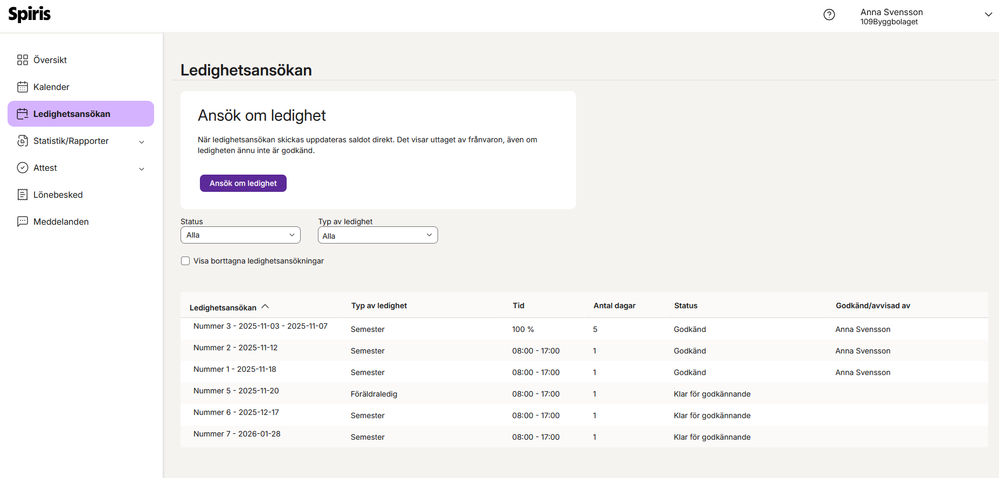Sort by the Ledighetsansökan column header
The width and height of the screenshot is (999, 478).
click(223, 307)
